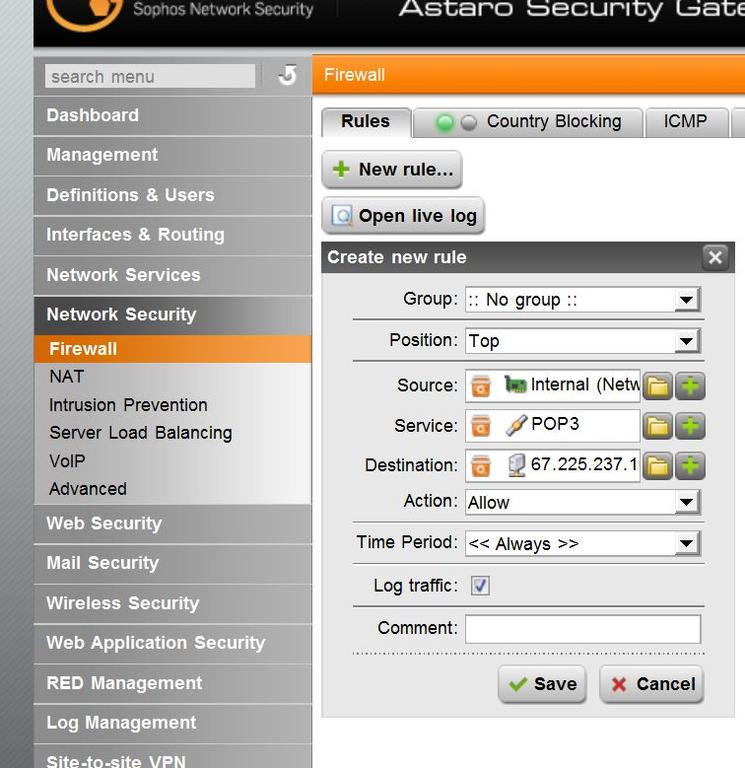
Task: Open the Group dropdown
Action: (x=583, y=300)
